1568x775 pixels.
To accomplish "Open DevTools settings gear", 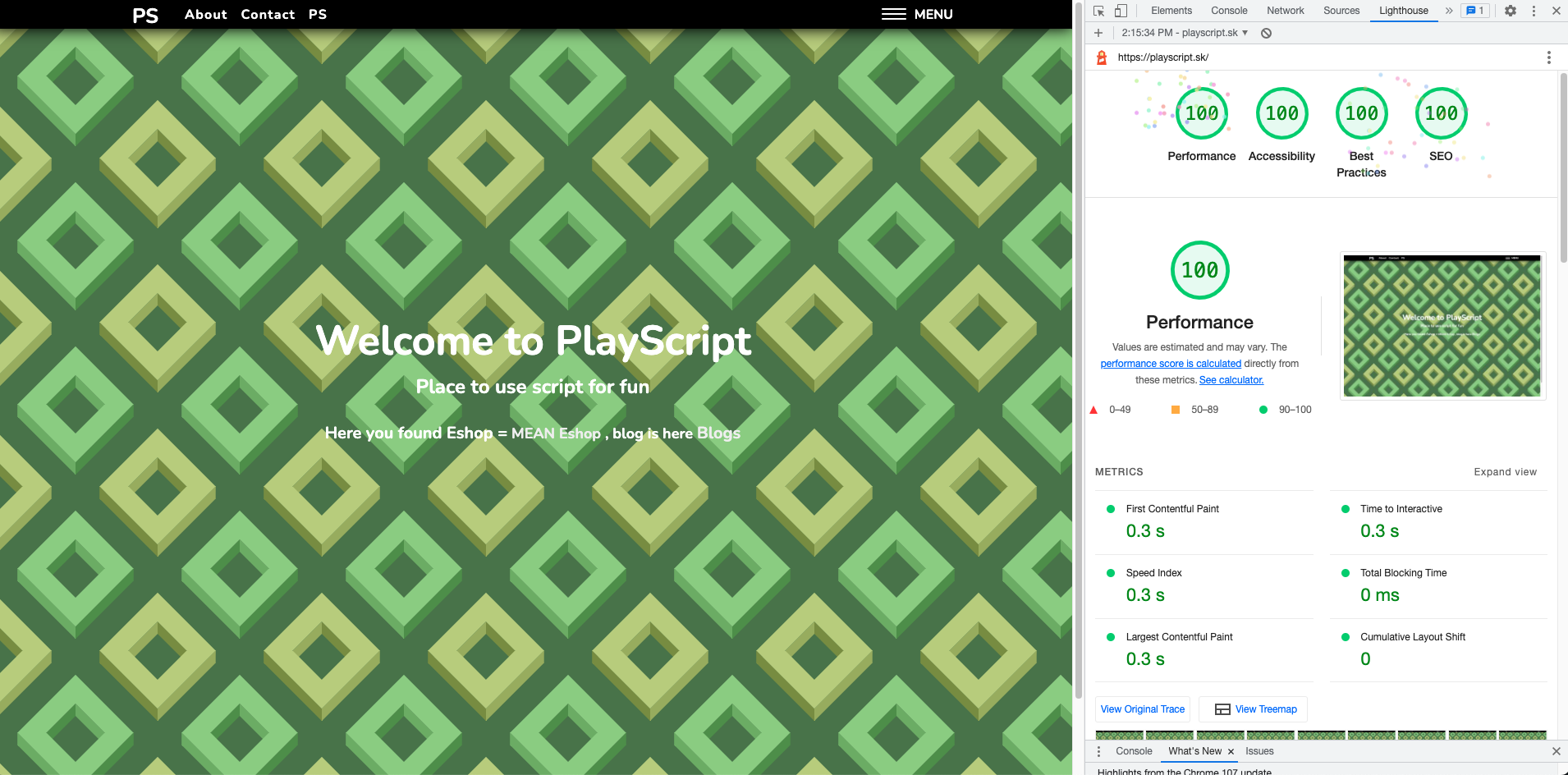I will pos(1511,11).
